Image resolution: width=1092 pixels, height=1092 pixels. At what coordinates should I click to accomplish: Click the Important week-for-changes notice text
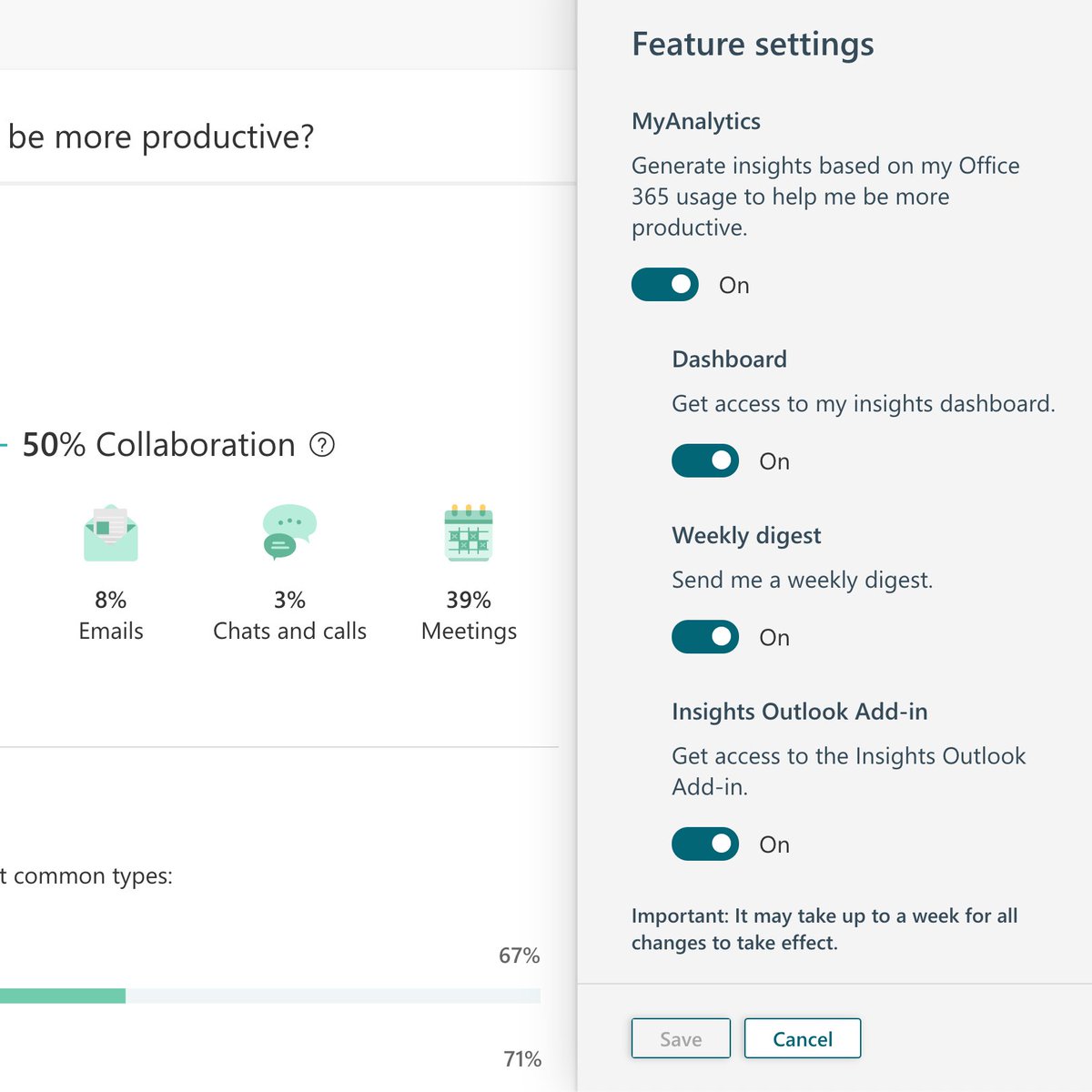(824, 929)
